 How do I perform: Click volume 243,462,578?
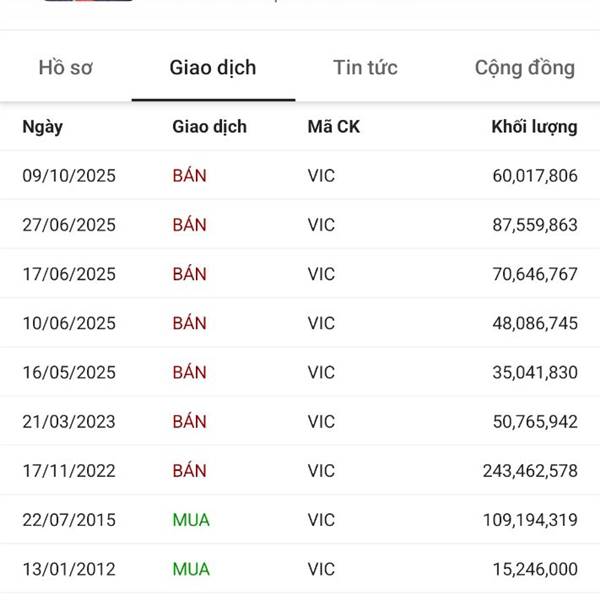tap(530, 471)
